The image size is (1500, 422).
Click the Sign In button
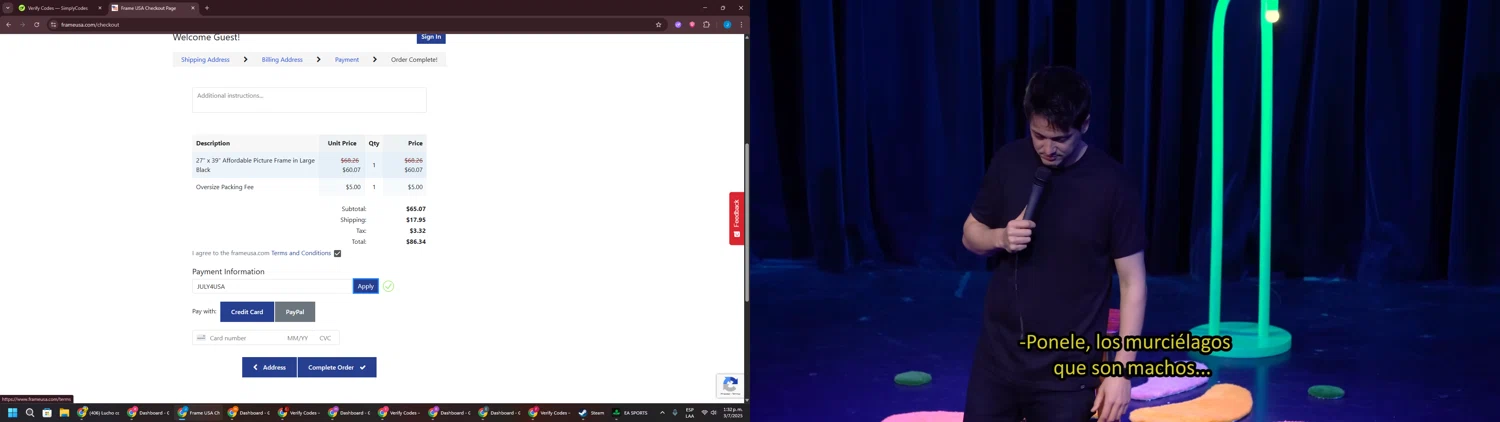click(431, 37)
